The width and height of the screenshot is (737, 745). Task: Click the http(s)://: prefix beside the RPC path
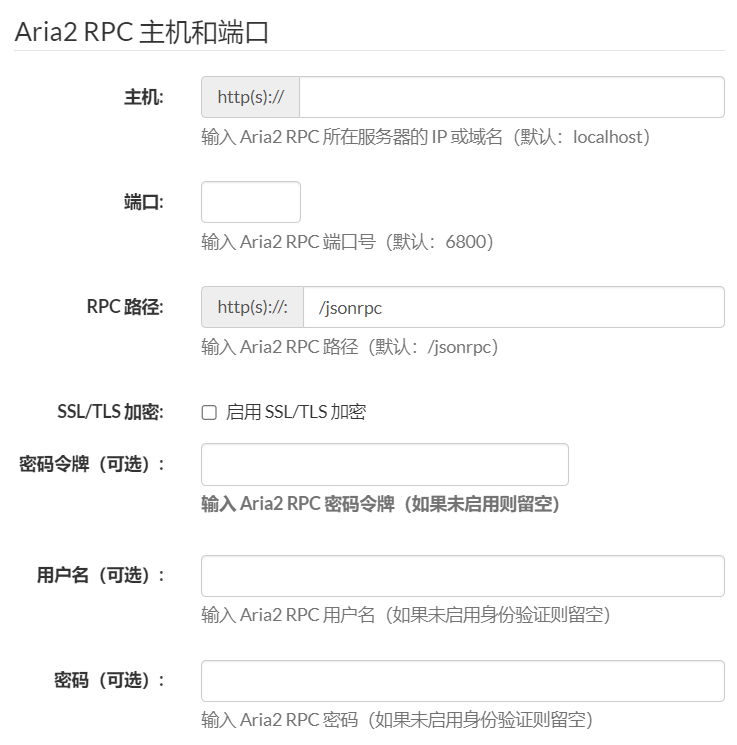[x=253, y=308]
